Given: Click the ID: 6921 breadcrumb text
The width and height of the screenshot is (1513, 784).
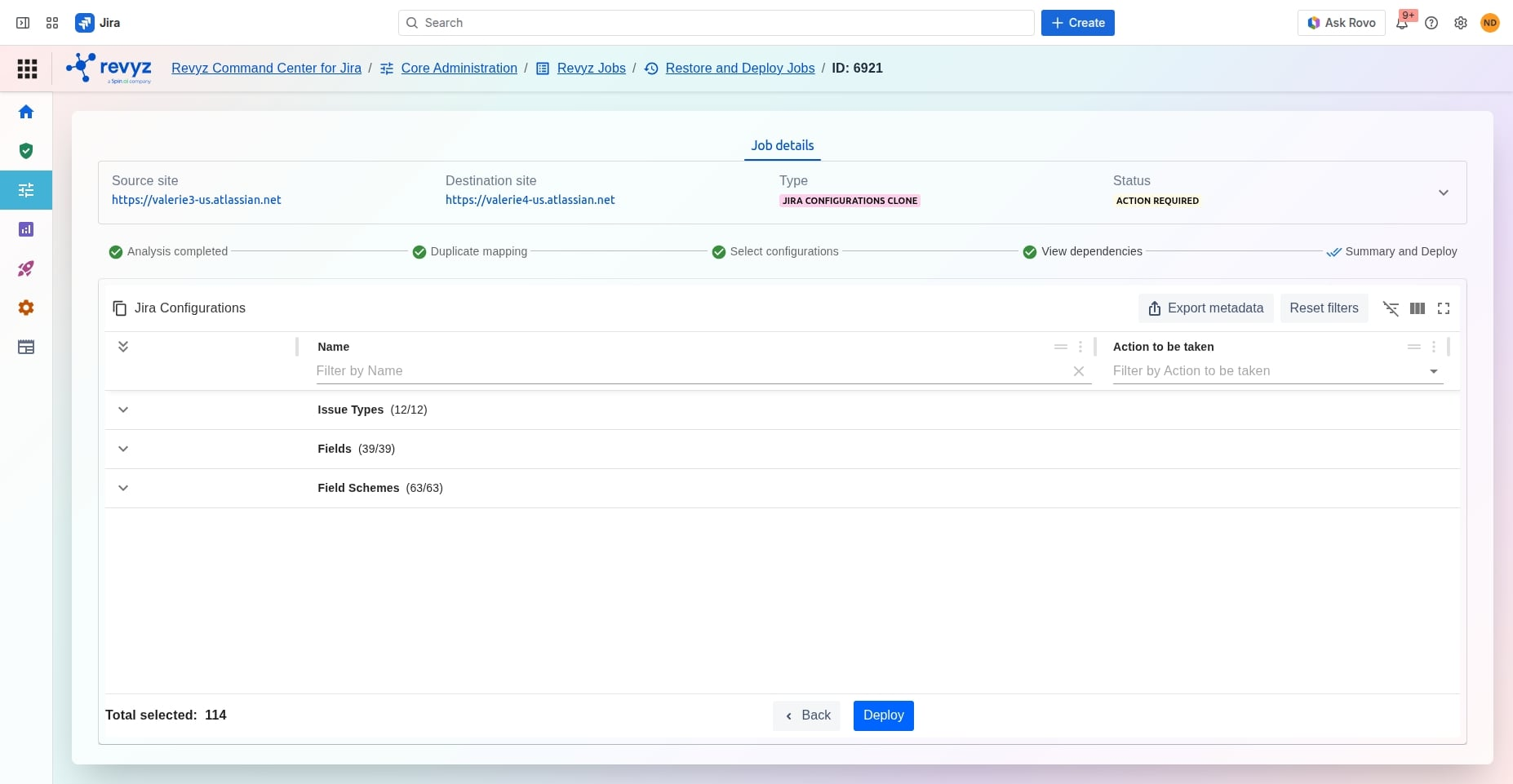Looking at the screenshot, I should click(857, 69).
